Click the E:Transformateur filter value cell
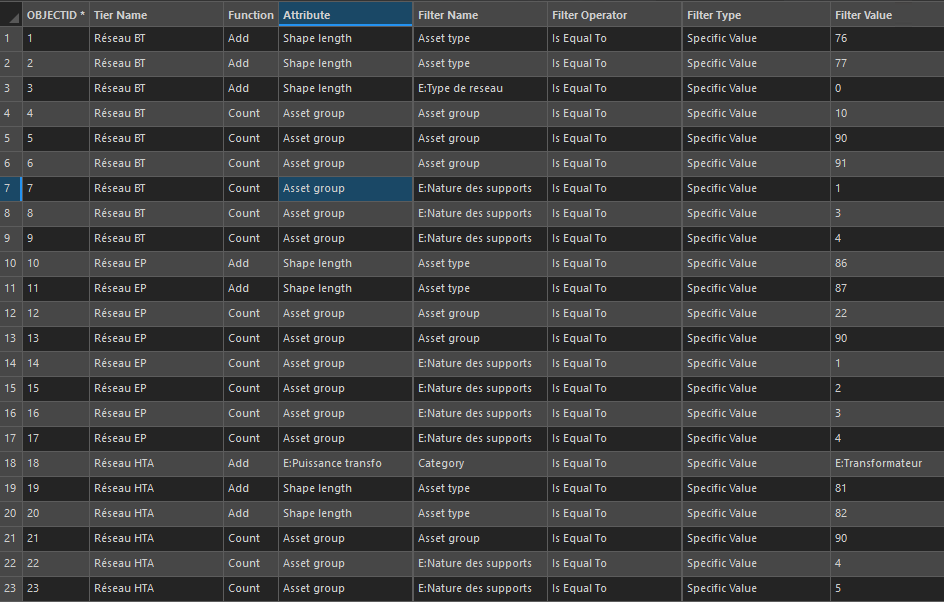This screenshot has width=944, height=602. click(887, 464)
